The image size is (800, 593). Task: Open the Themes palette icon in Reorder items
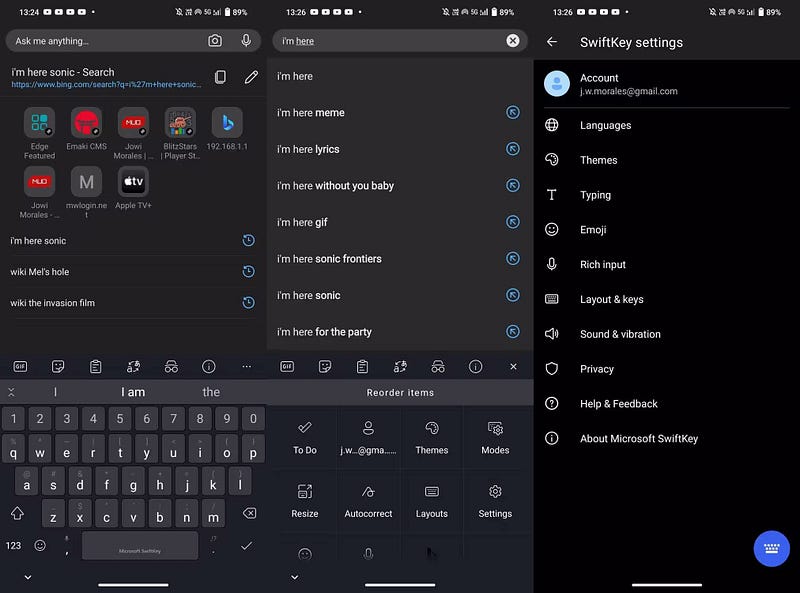click(x=431, y=427)
